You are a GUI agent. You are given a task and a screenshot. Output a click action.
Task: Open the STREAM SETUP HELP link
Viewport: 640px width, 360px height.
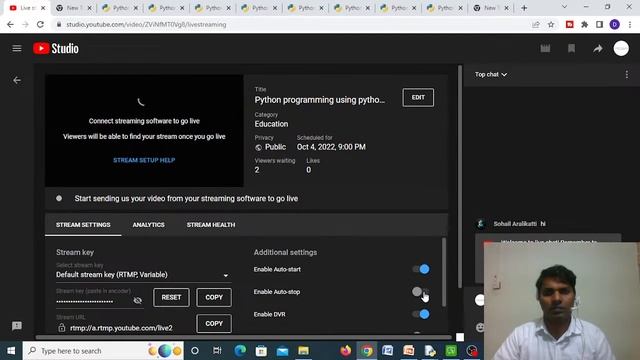144,160
